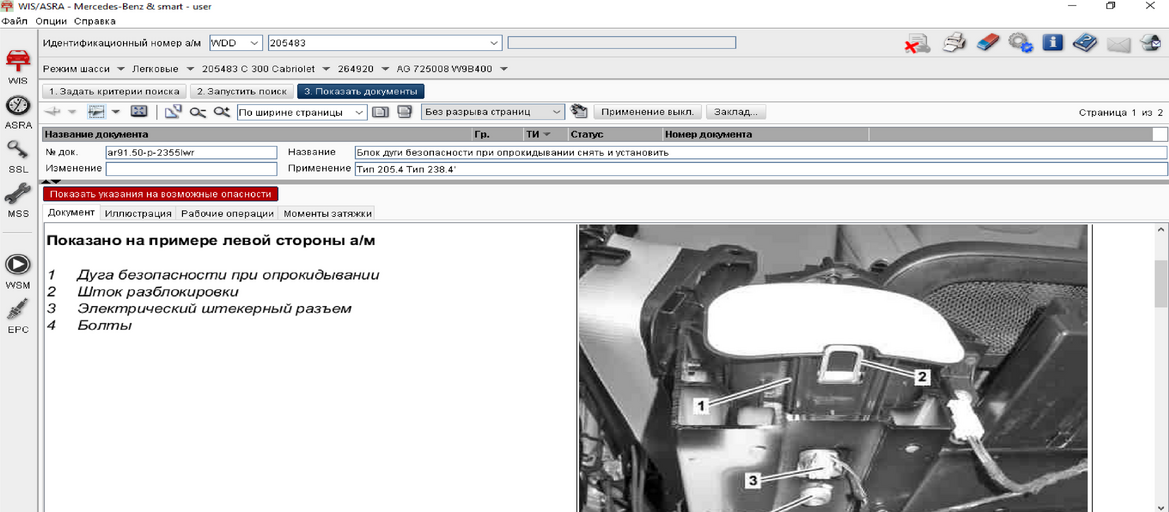Image resolution: width=1169 pixels, height=512 pixels.
Task: Click the grey envelope mail icon
Action: [x=1119, y=45]
